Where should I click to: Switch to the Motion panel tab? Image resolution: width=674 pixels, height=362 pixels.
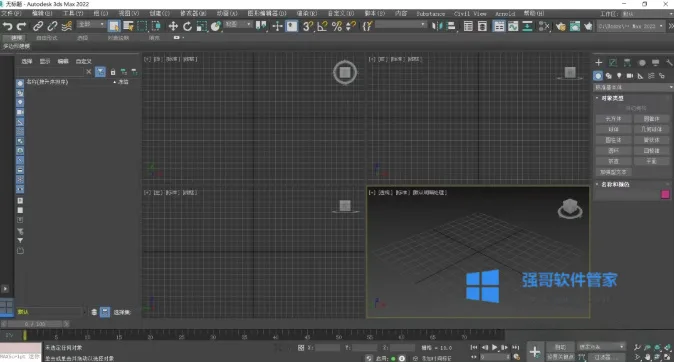[x=642, y=63]
